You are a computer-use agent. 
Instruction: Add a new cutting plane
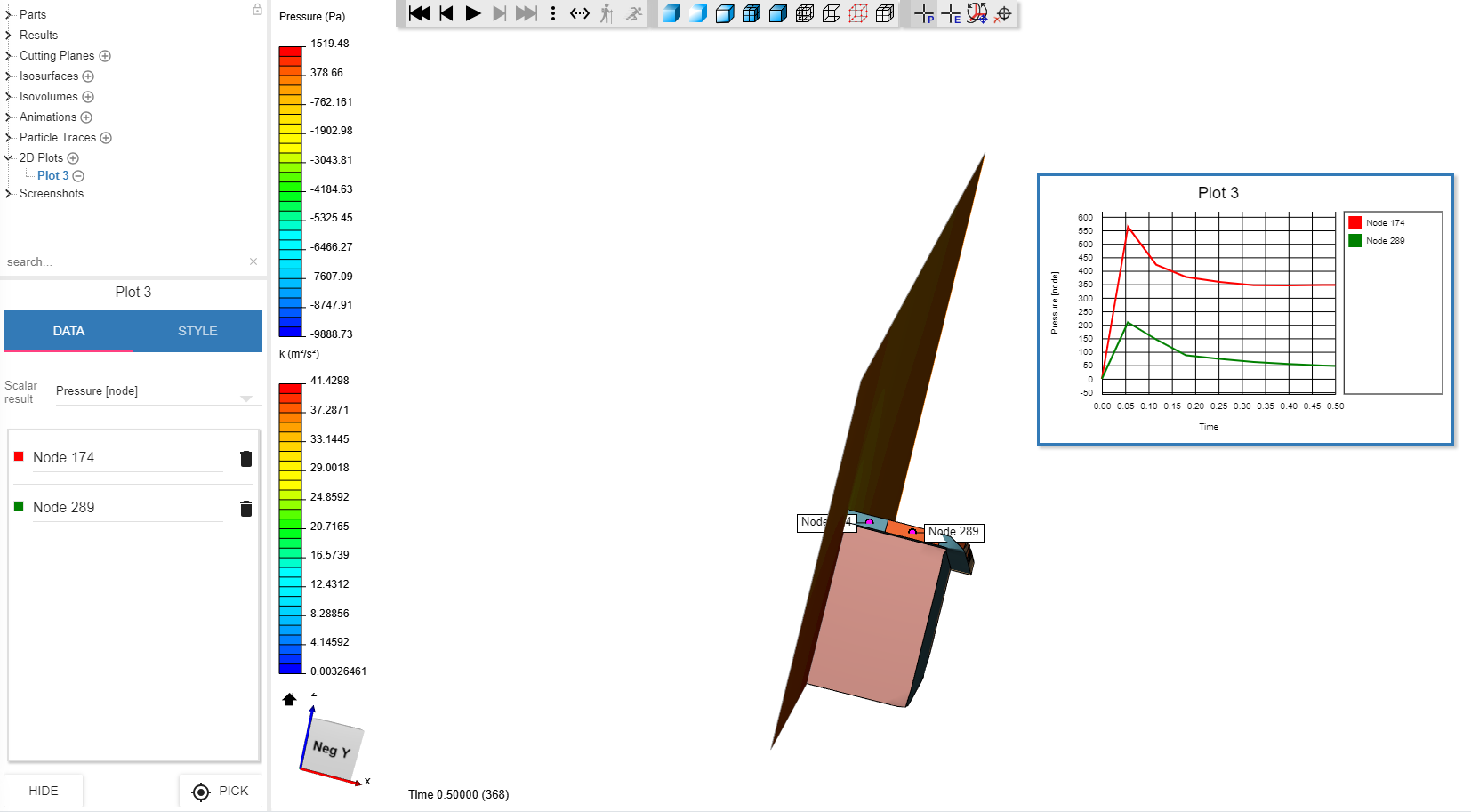point(105,56)
